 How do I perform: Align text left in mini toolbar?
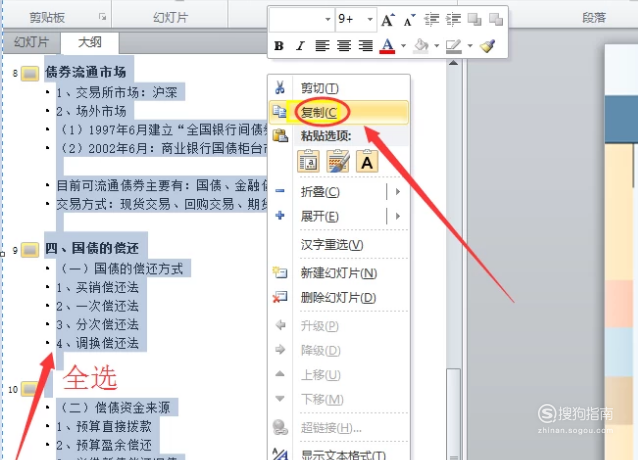pyautogui.click(x=322, y=46)
